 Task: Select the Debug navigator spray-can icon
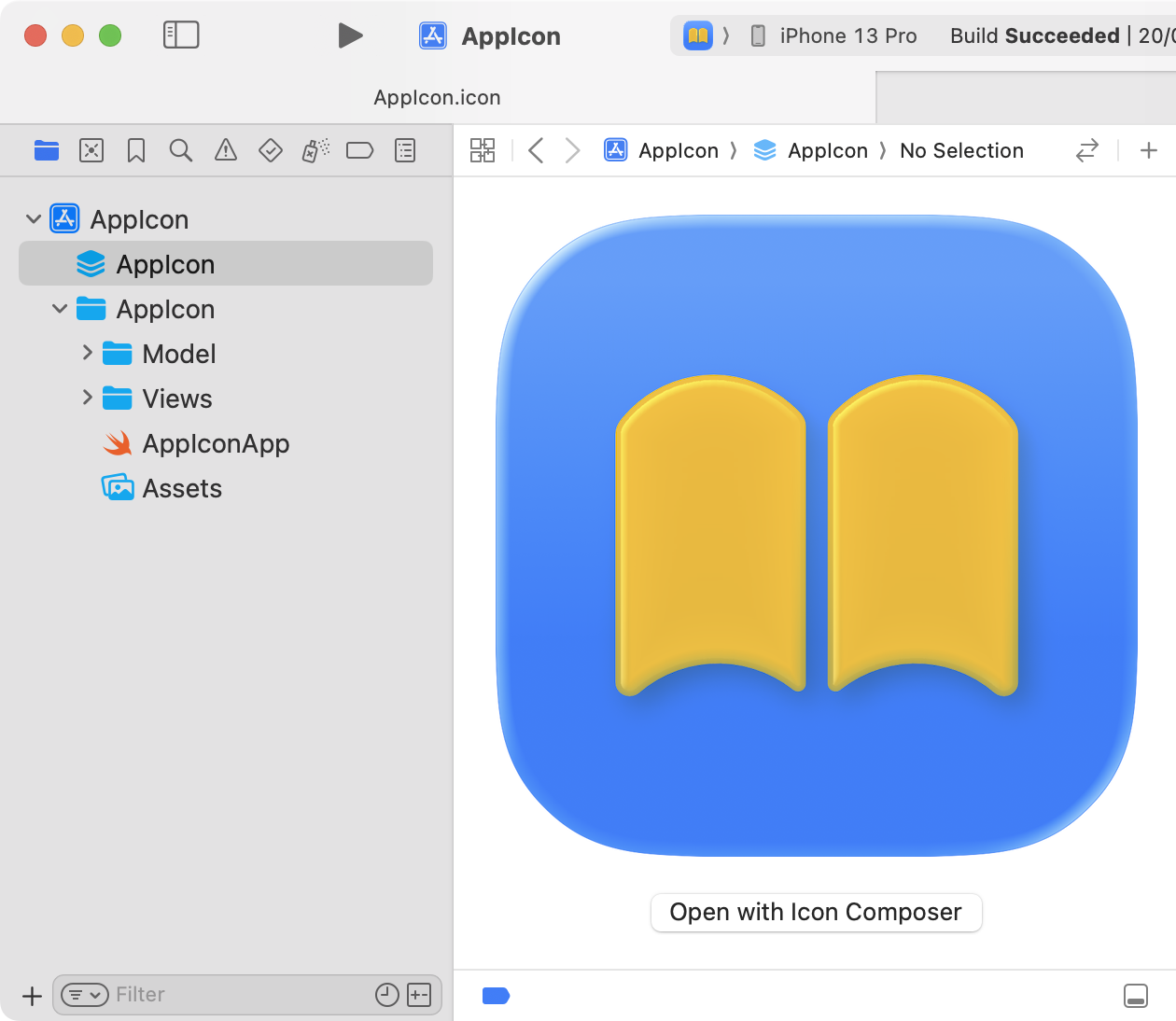pyautogui.click(x=315, y=150)
